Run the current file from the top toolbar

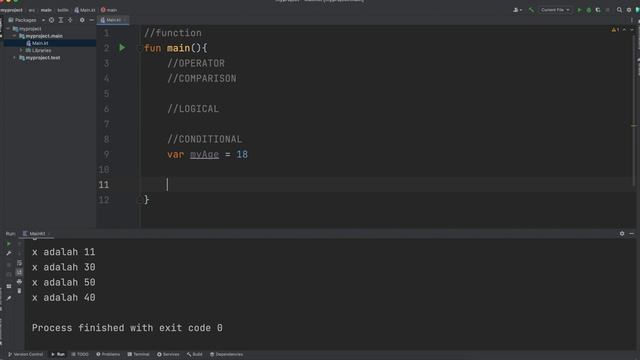[x=579, y=10]
